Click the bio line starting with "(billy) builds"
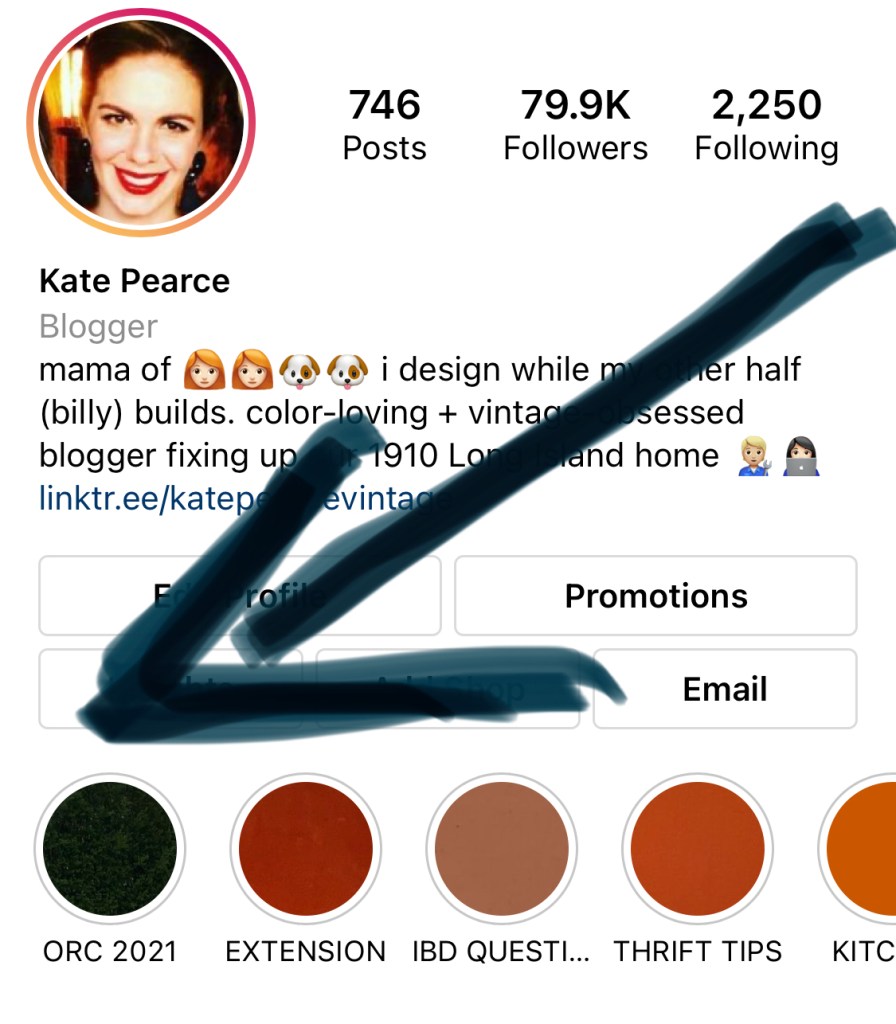The image size is (896, 1024). 390,412
